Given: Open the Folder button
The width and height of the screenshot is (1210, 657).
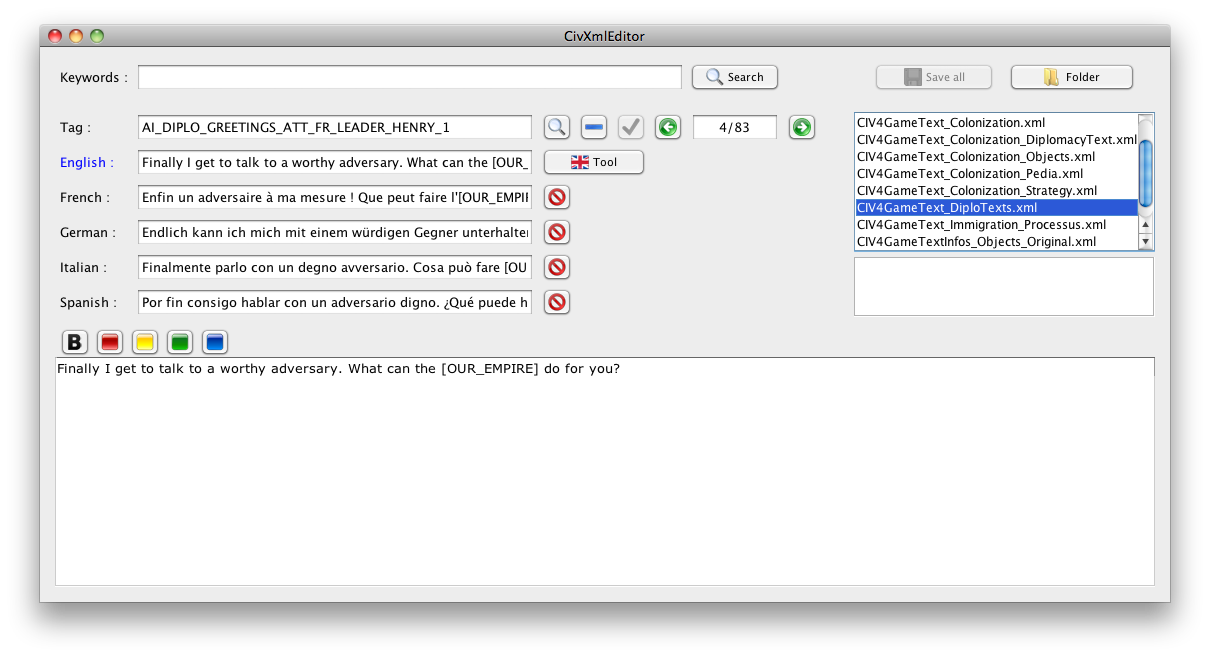Looking at the screenshot, I should pos(1072,77).
